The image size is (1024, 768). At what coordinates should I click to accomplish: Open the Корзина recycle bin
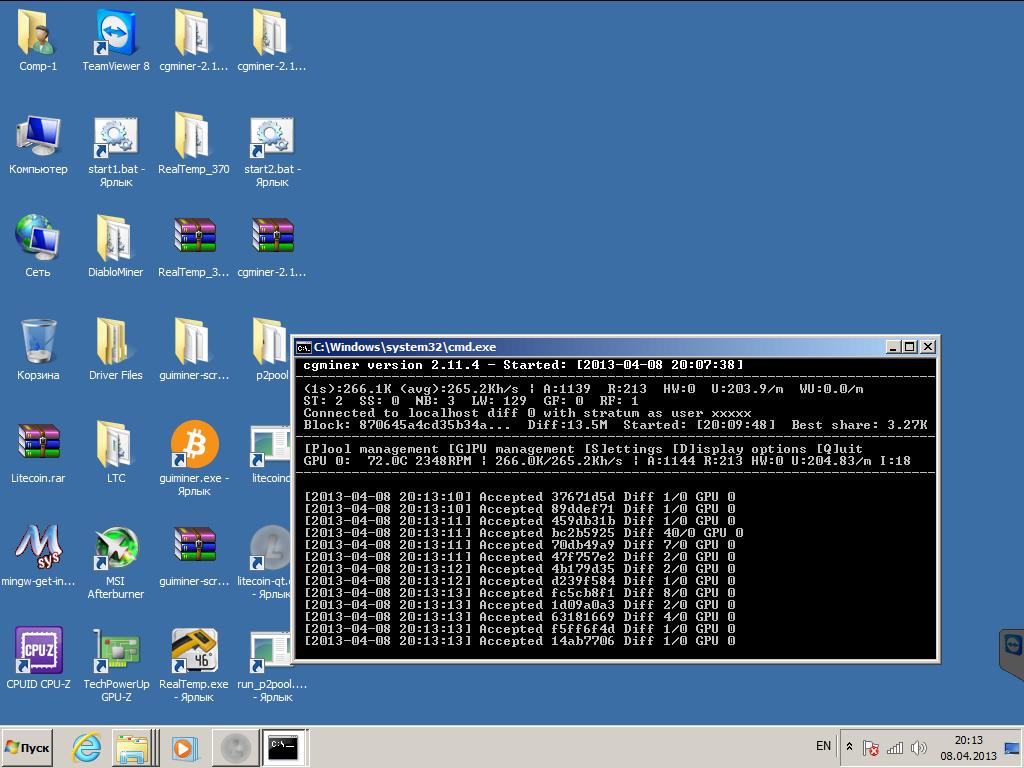[38, 342]
